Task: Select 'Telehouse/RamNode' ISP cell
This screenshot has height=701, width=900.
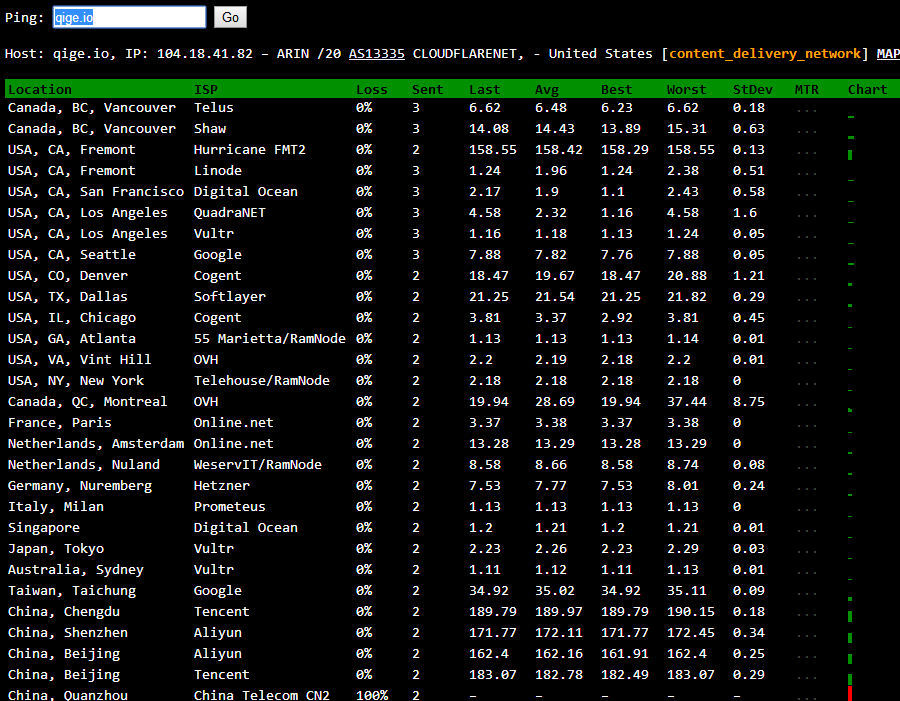Action: click(262, 381)
